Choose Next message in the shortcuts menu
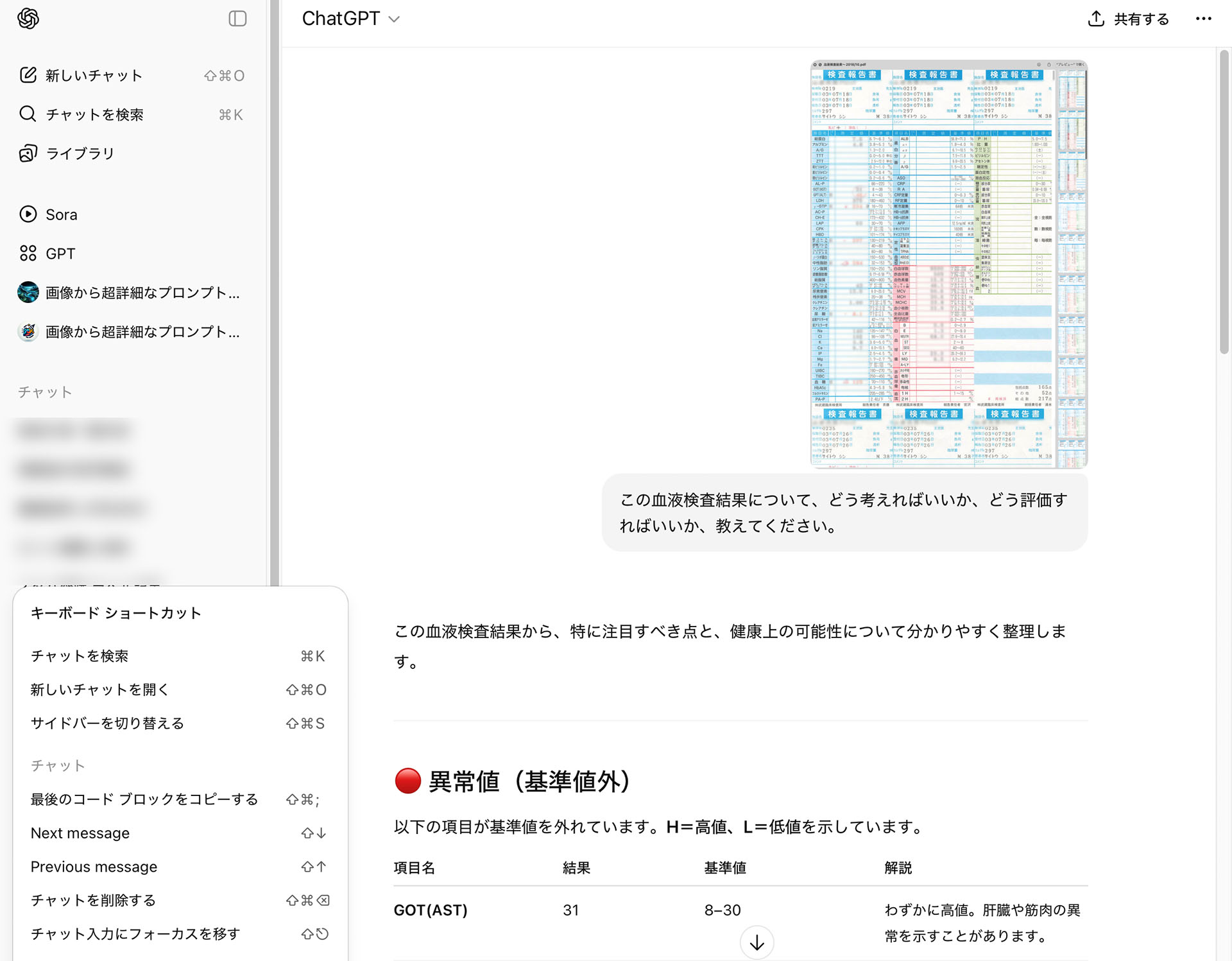This screenshot has width=1232, height=961. point(80,833)
